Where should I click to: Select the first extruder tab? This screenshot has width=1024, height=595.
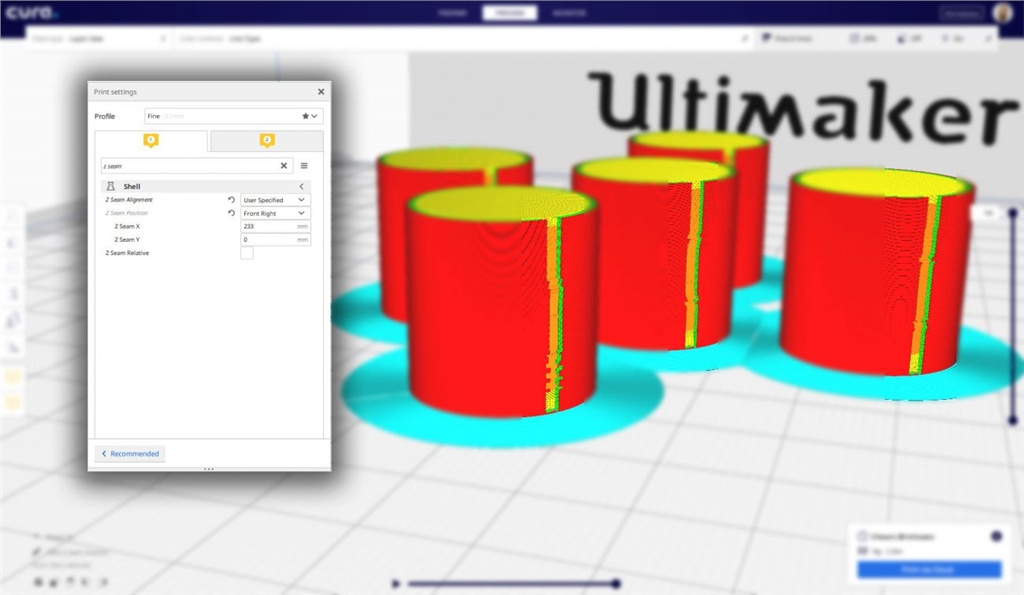coord(151,141)
